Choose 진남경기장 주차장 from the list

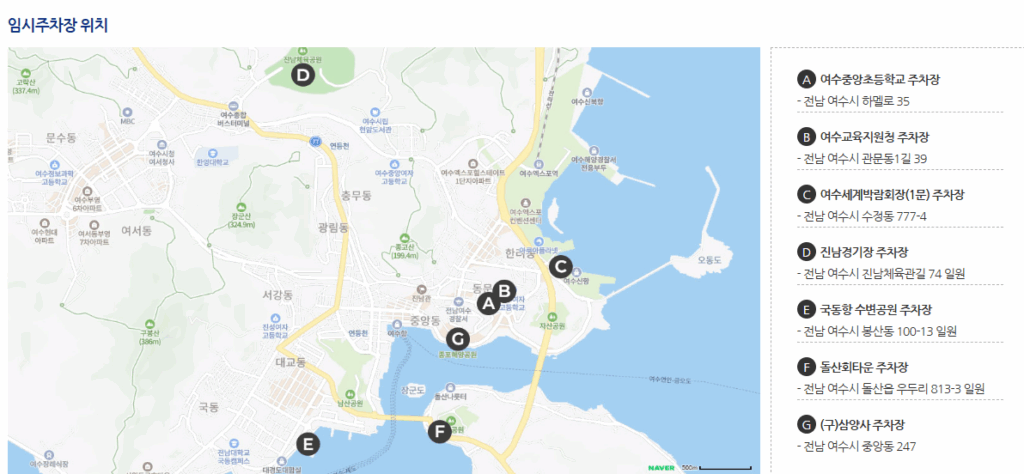[866, 251]
